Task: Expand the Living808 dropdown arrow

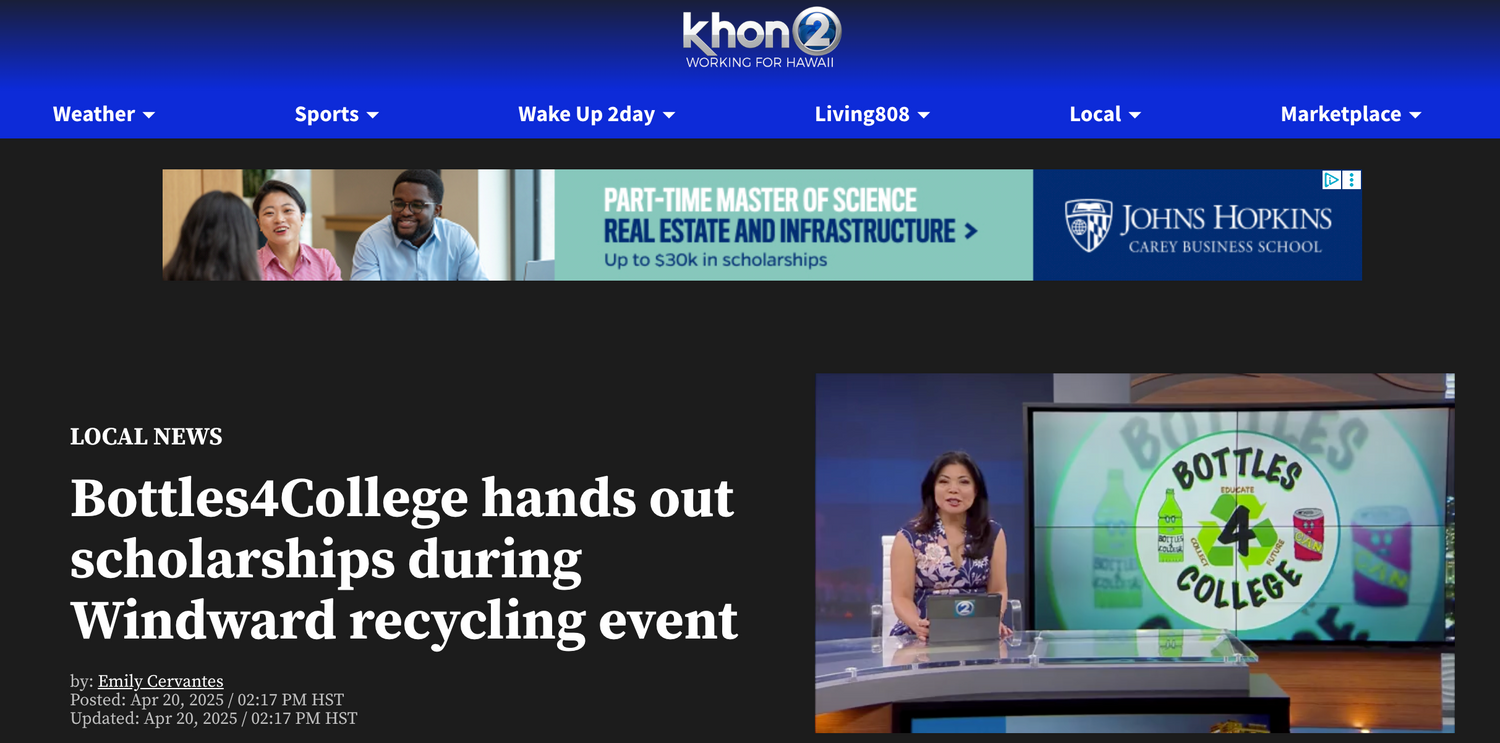Action: coord(924,115)
